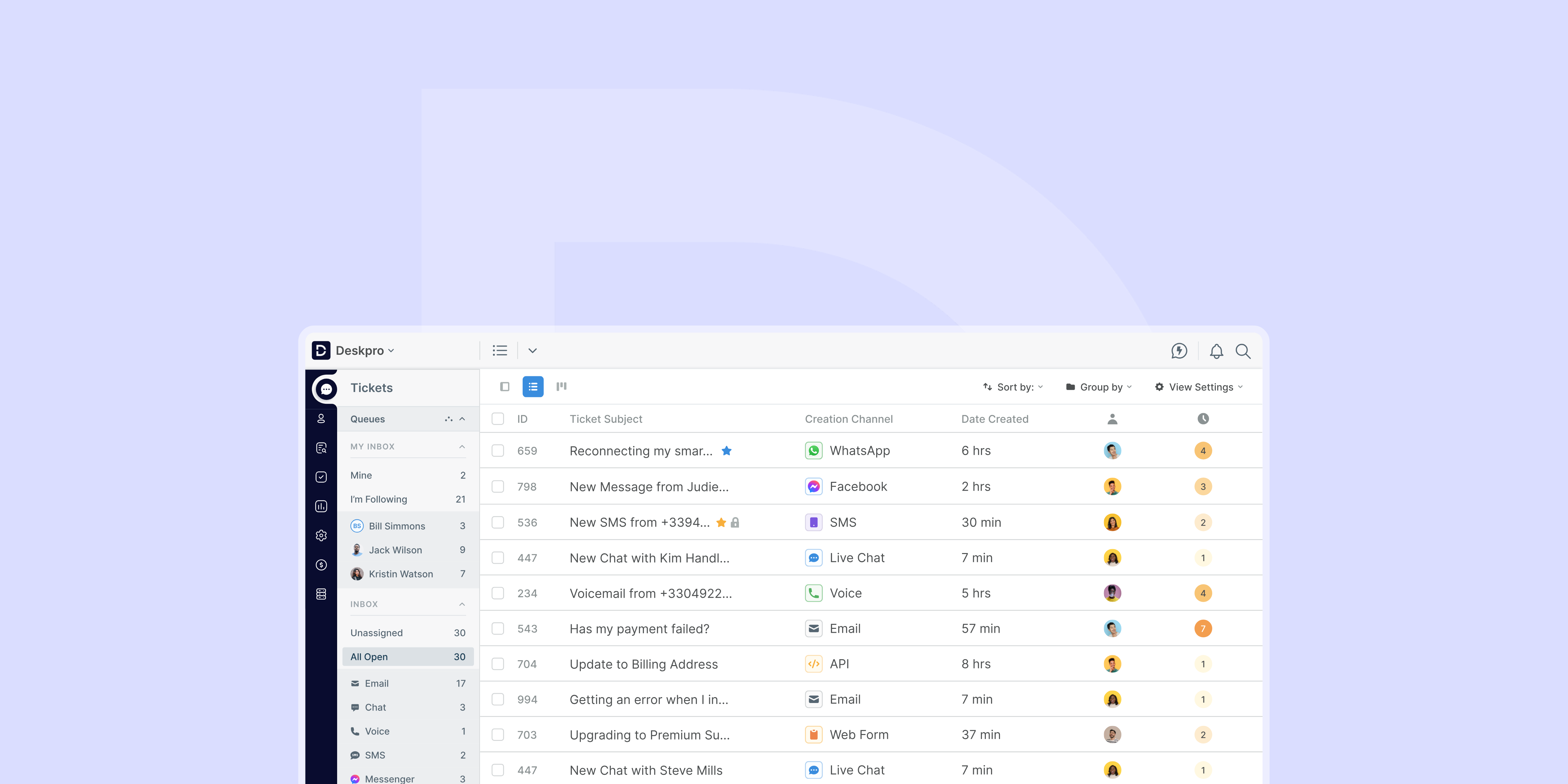Open the Contacts section in the sidebar
Viewport: 1568px width, 784px height.
321,419
